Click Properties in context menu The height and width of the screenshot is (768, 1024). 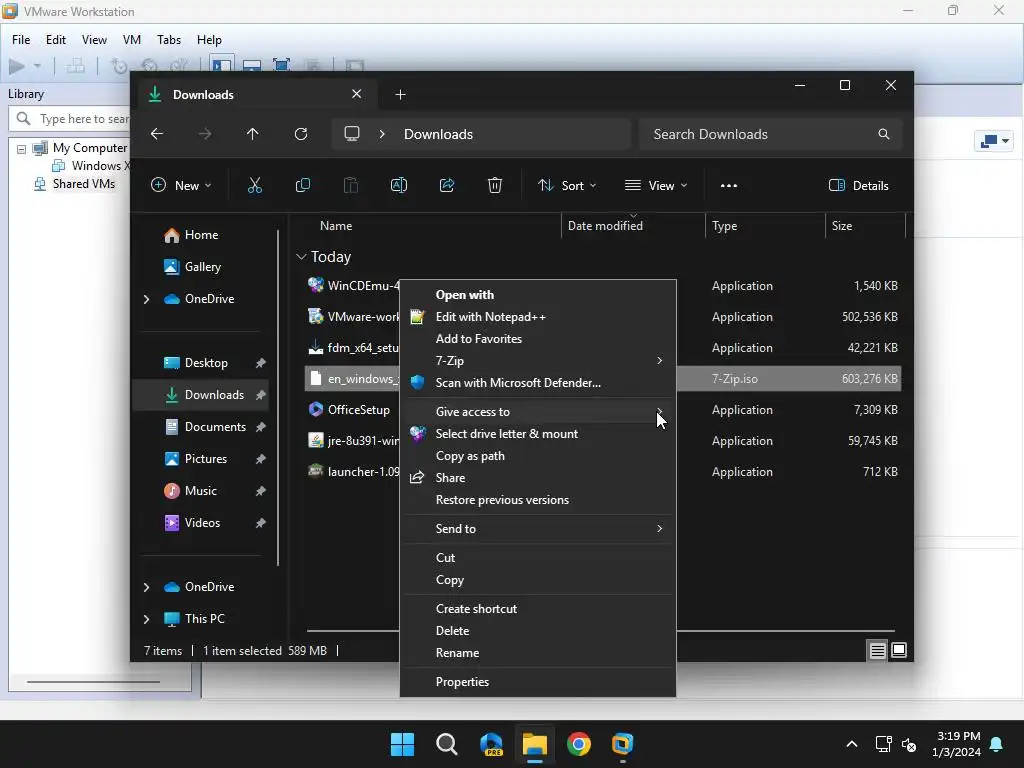[x=537, y=682]
